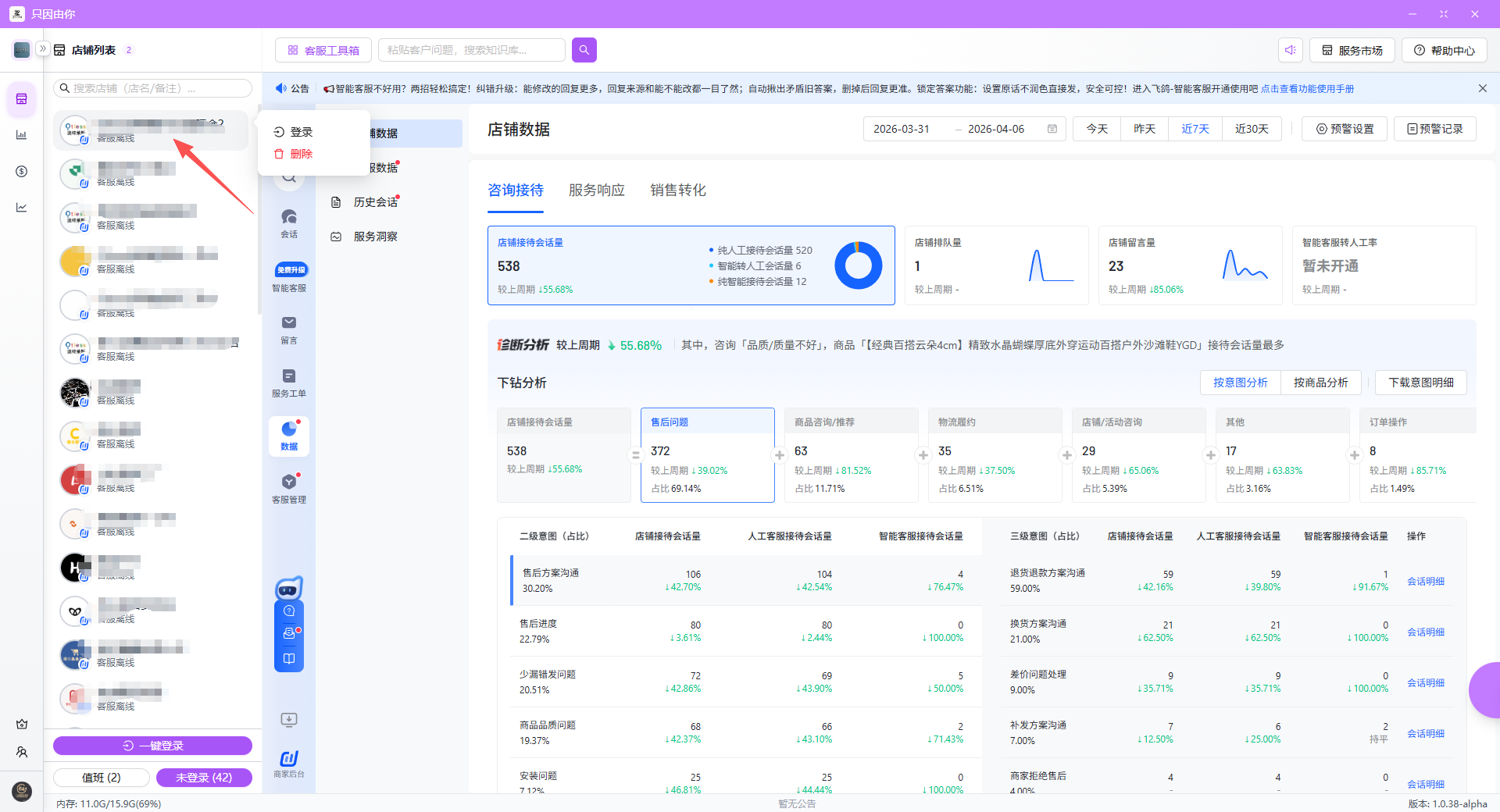Viewport: 1500px width, 812px height.
Task: Focus the 搜索店铺 search field
Action: (152, 88)
